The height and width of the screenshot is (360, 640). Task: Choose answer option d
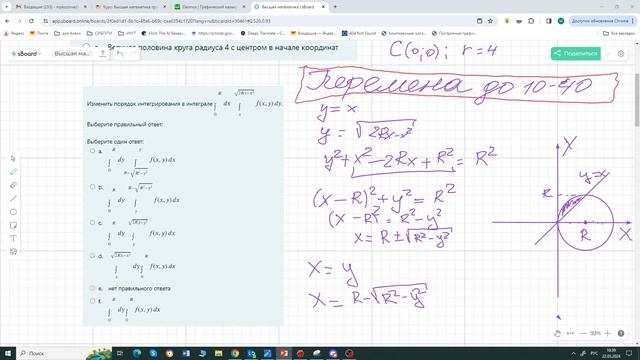pos(92,256)
